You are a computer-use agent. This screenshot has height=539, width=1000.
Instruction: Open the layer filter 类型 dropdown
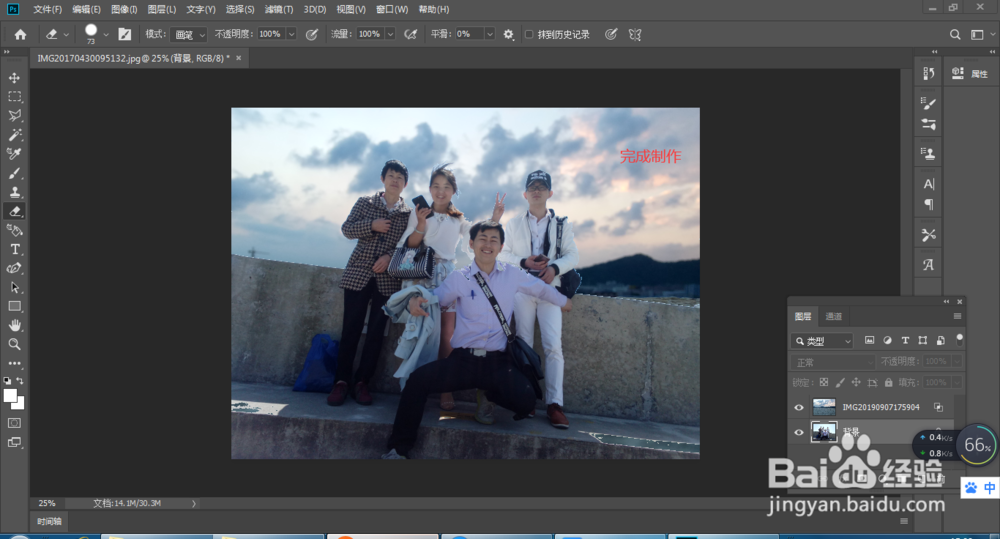coord(823,341)
